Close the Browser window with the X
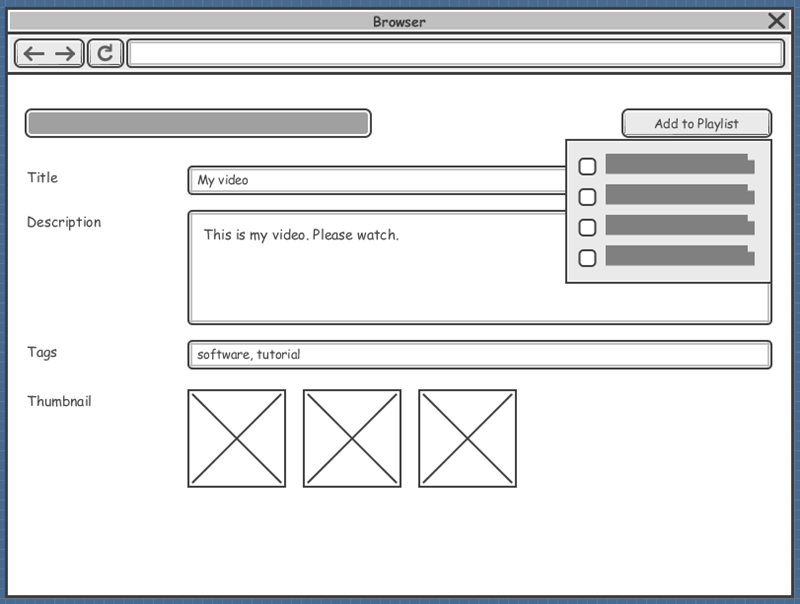800x604 pixels. coord(777,21)
